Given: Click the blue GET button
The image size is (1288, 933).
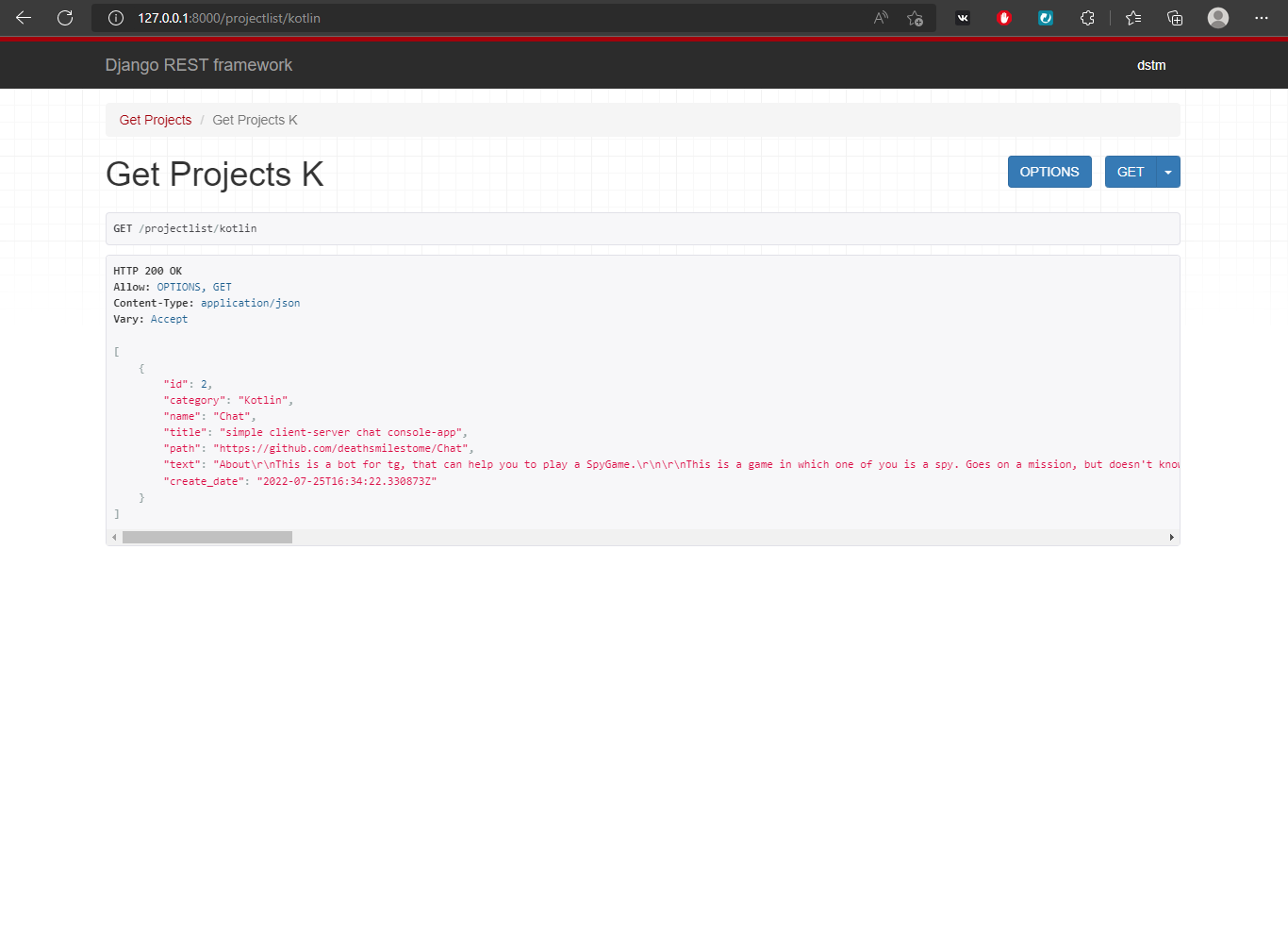Looking at the screenshot, I should point(1131,172).
